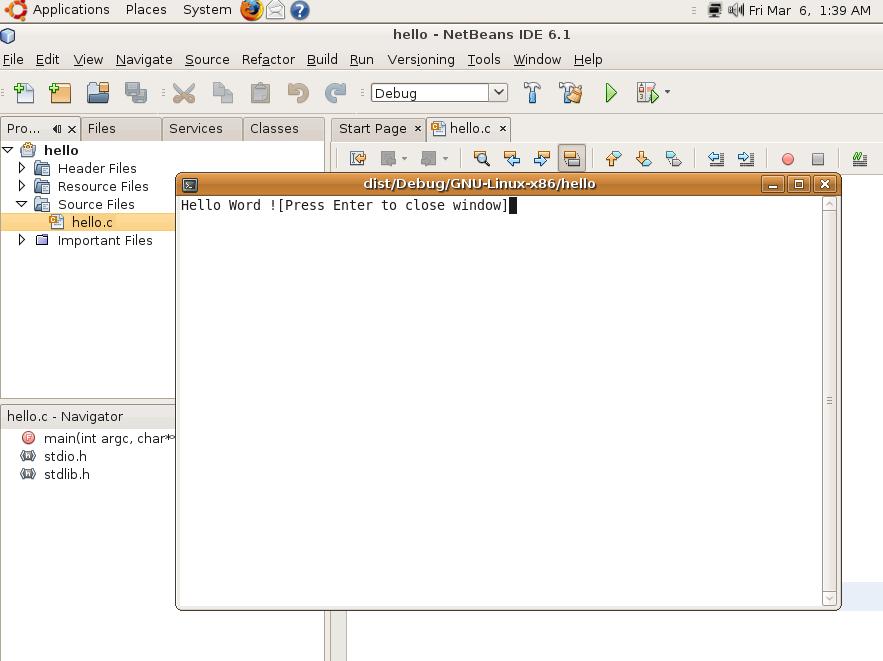
Task: Click the Shift Line Right icon
Action: pyautogui.click(x=746, y=159)
